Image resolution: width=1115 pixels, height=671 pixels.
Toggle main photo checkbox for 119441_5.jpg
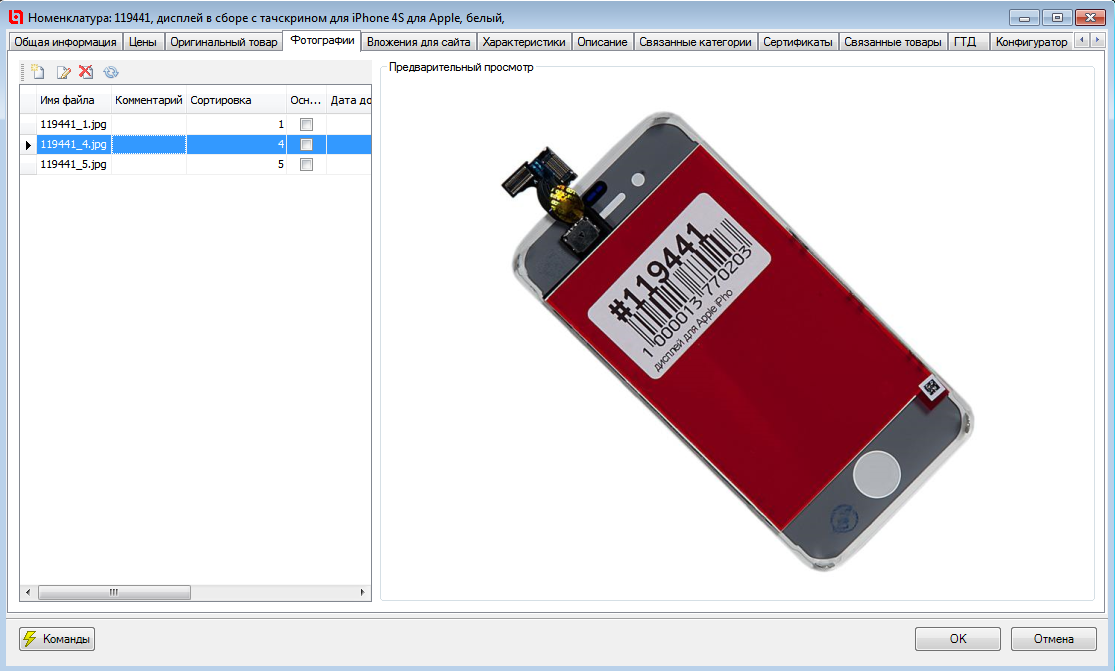point(306,164)
